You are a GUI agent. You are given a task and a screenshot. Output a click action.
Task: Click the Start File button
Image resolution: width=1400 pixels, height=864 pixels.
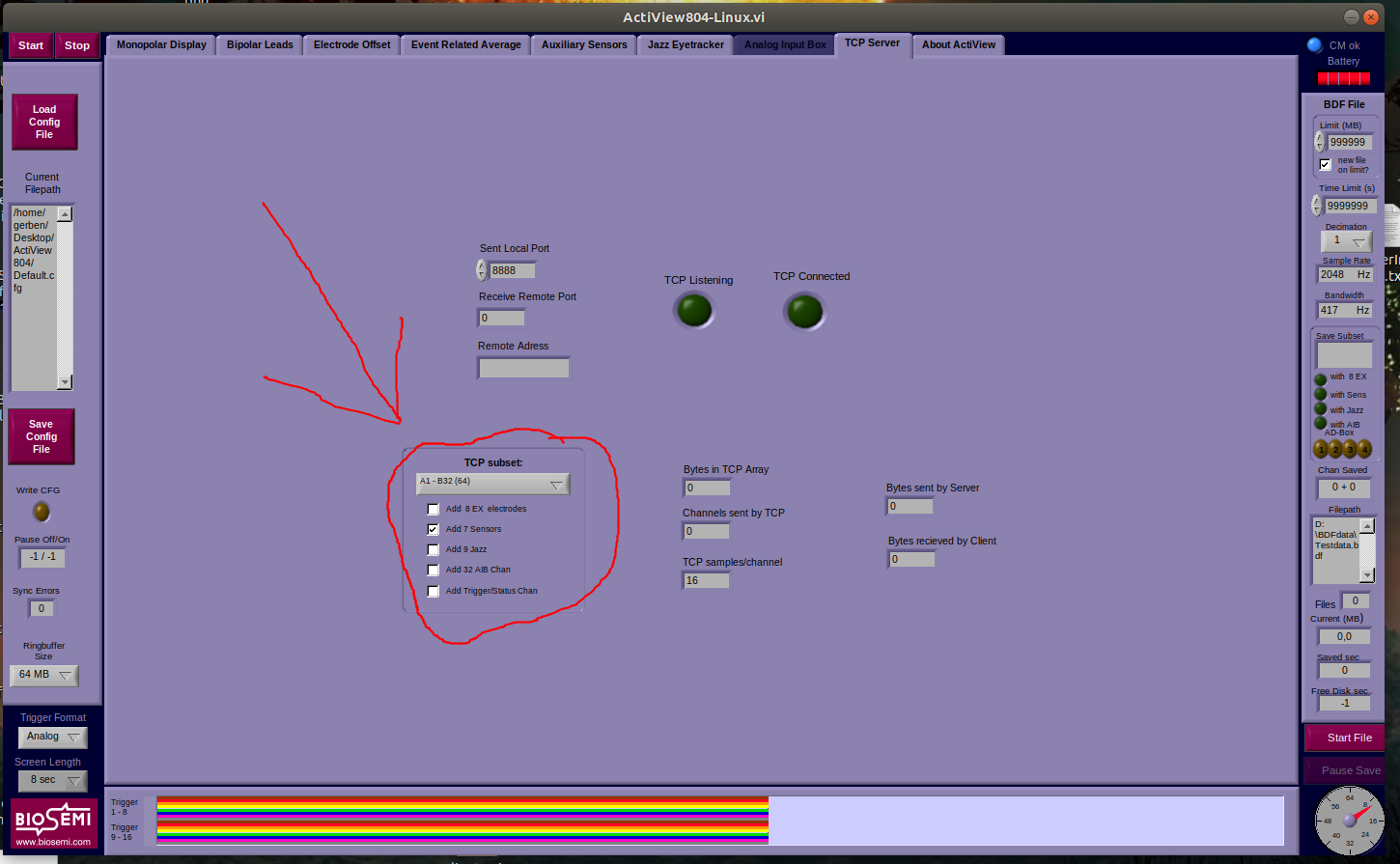pyautogui.click(x=1344, y=737)
